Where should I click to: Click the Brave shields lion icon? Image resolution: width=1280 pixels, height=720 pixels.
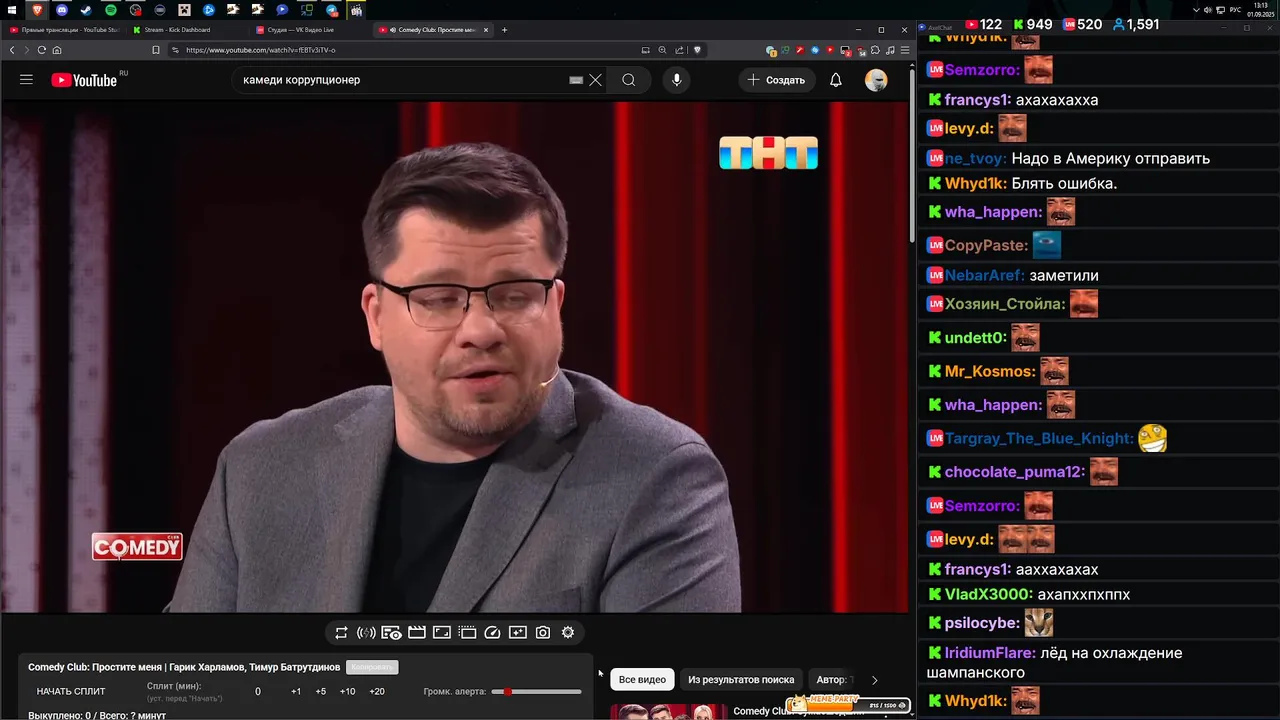pyautogui.click(x=697, y=50)
